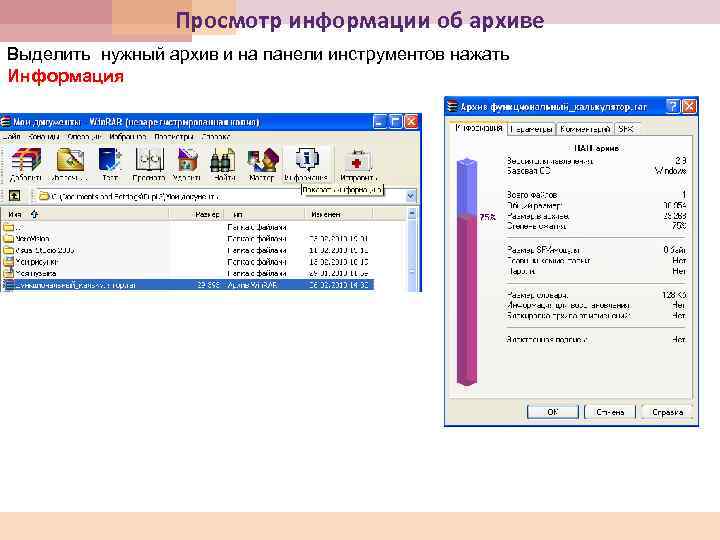Click the 'Пароль' line in dialog
The height and width of the screenshot is (540, 720).
pos(596,271)
